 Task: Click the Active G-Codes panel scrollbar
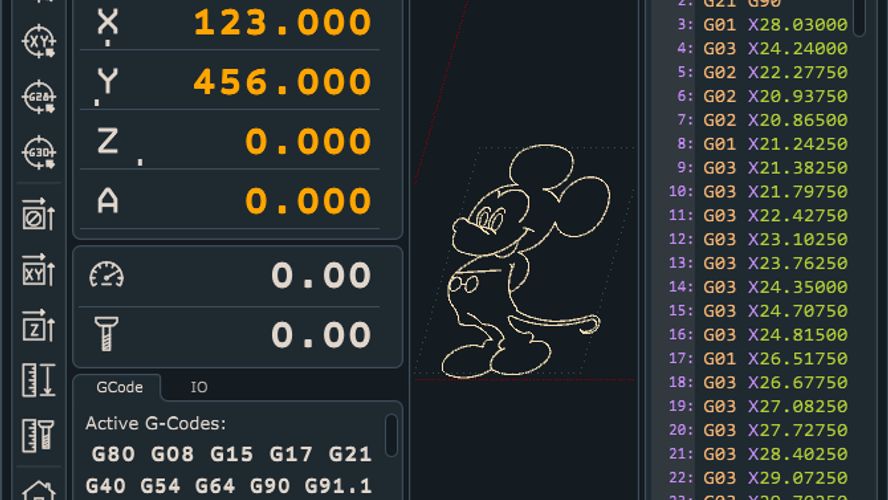391,435
